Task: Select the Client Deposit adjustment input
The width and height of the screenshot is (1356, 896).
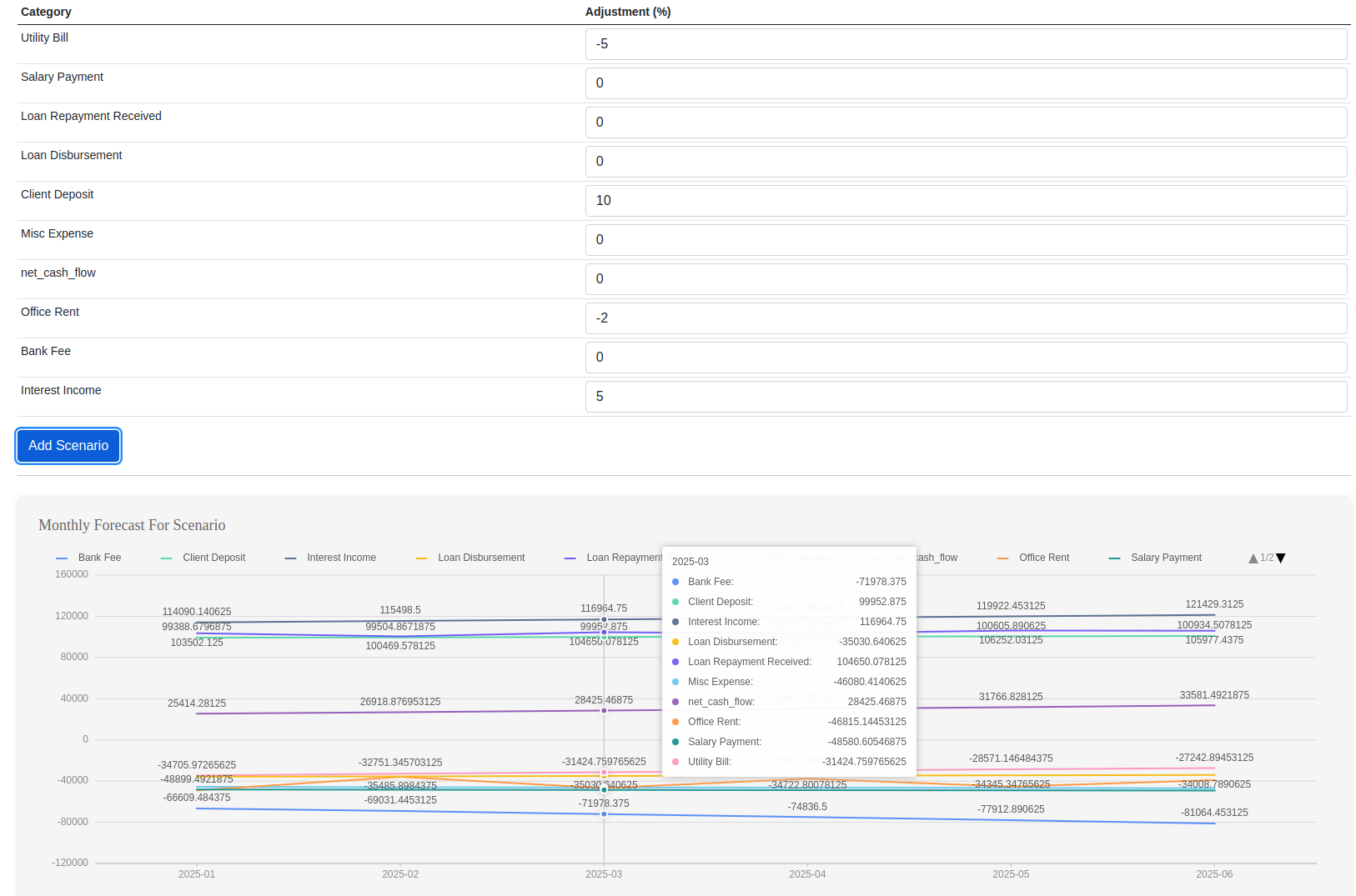Action: (x=966, y=201)
